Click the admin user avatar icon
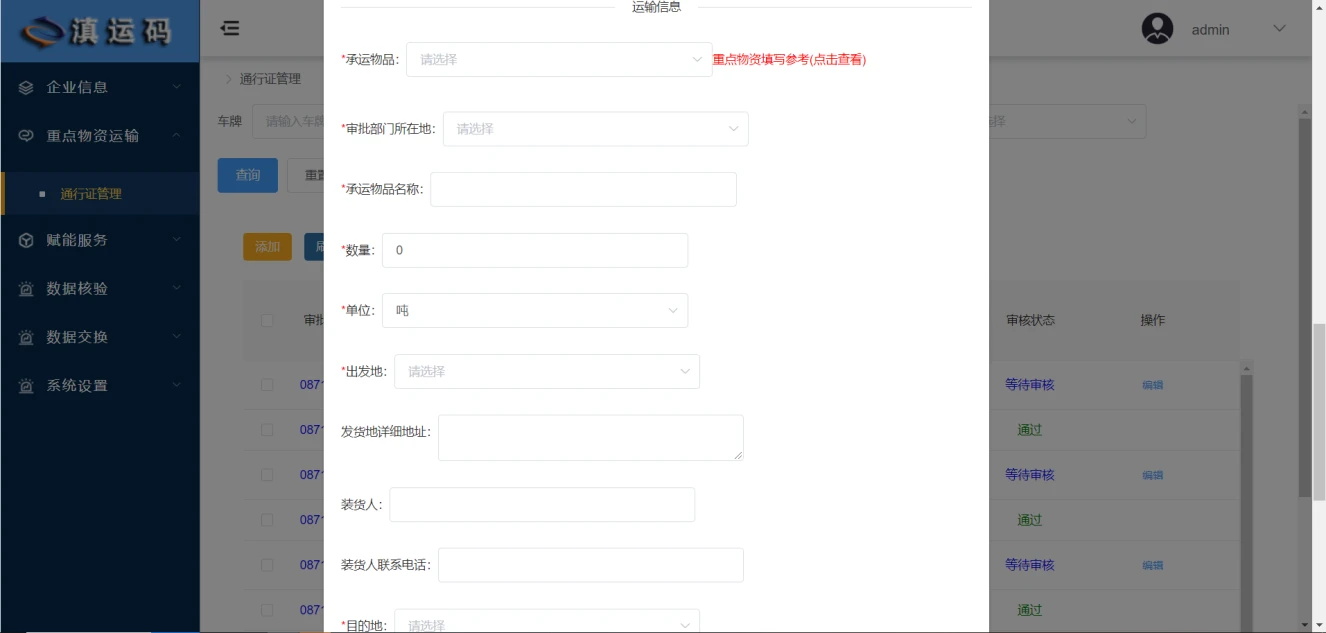This screenshot has width=1326, height=633. tap(1157, 29)
